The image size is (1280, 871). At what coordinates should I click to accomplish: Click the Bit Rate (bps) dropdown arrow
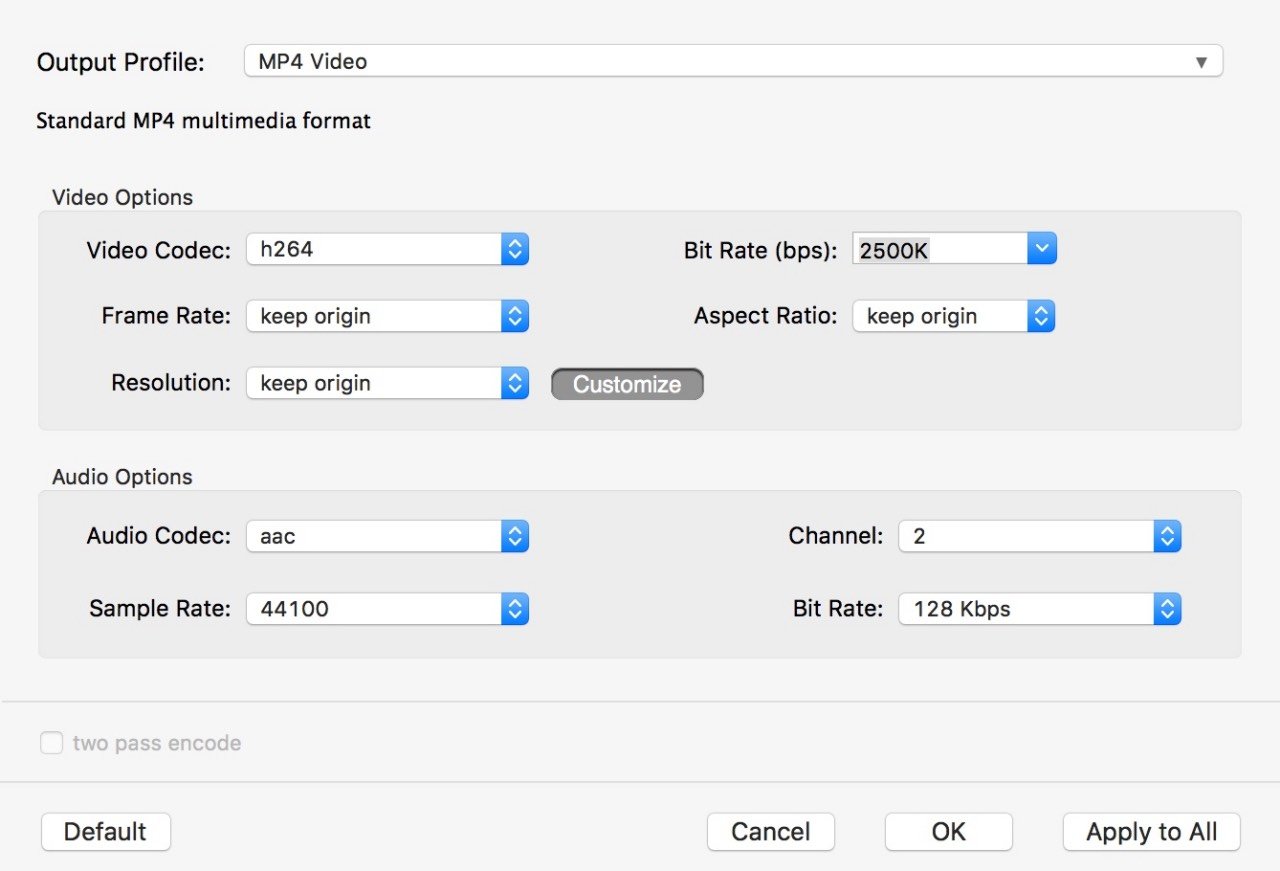pyautogui.click(x=1042, y=250)
